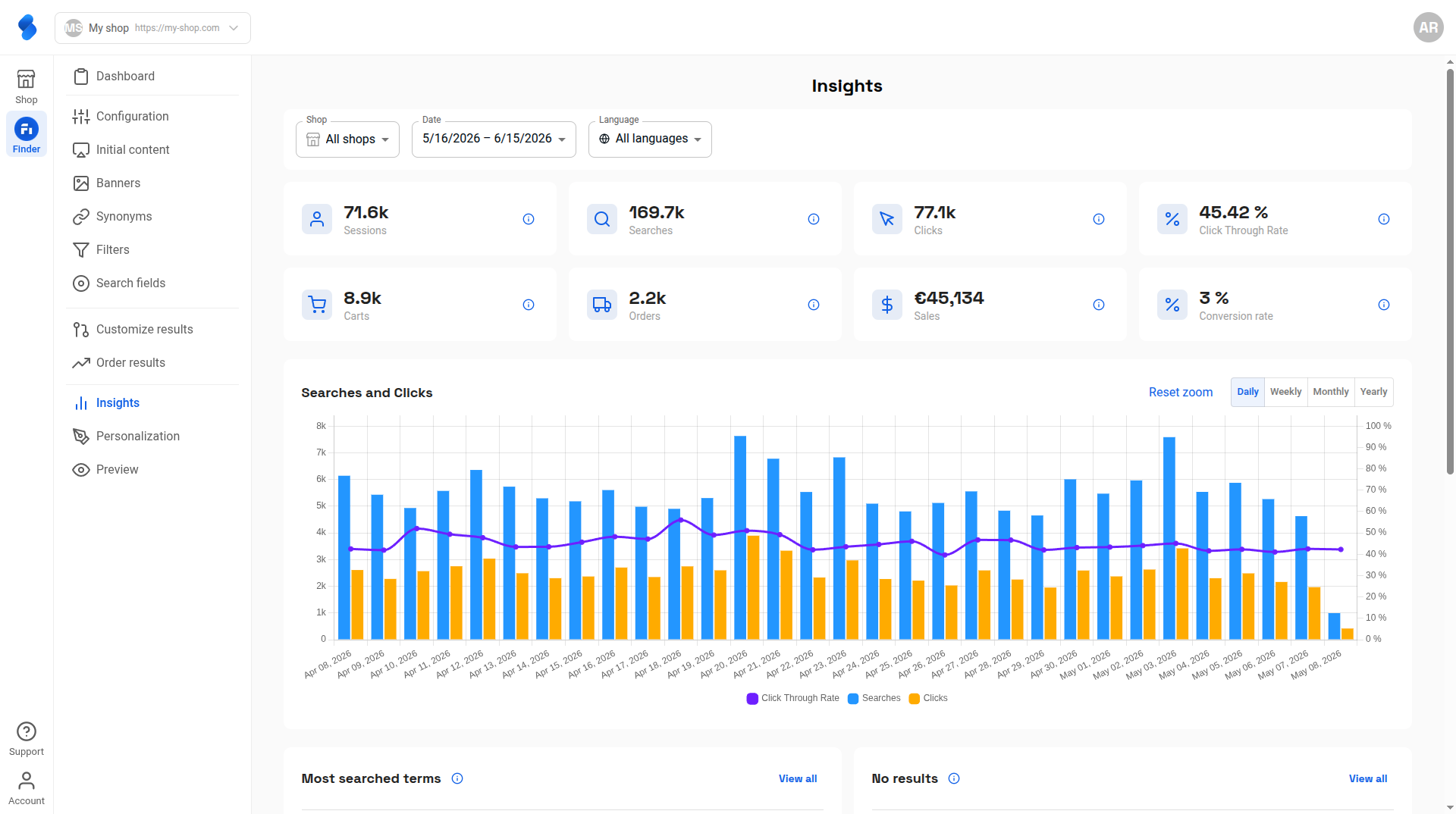
Task: Open the Account icon at the bottom left
Action: point(27,780)
